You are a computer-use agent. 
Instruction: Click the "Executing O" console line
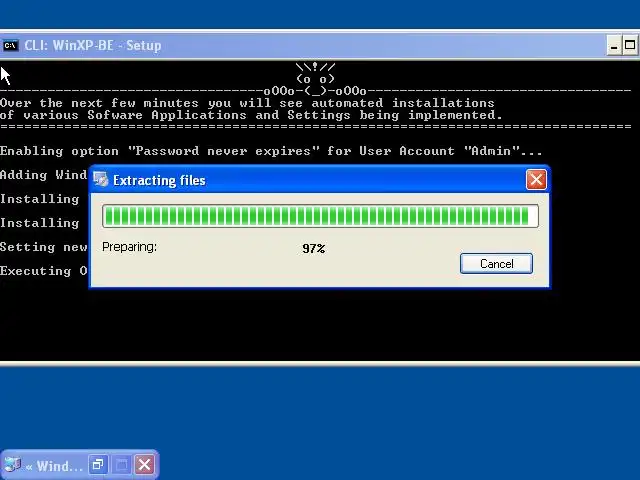point(44,271)
